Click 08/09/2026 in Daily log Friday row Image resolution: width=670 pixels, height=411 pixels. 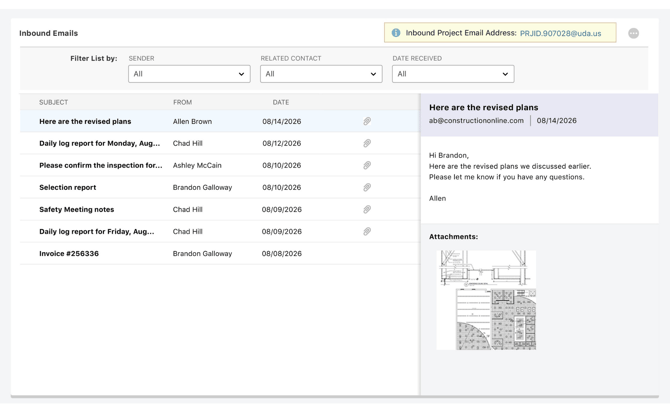(x=282, y=232)
